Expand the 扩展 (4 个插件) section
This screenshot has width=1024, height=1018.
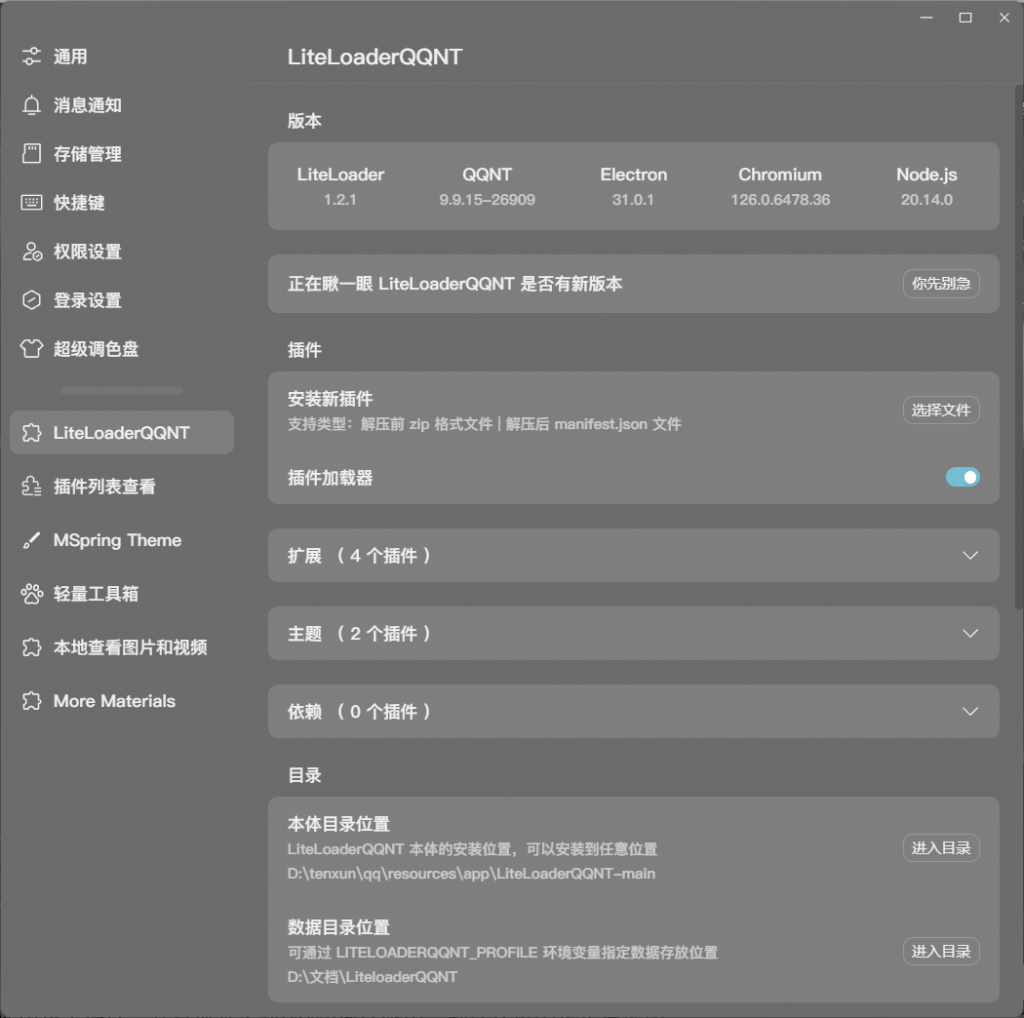pyautogui.click(x=633, y=555)
